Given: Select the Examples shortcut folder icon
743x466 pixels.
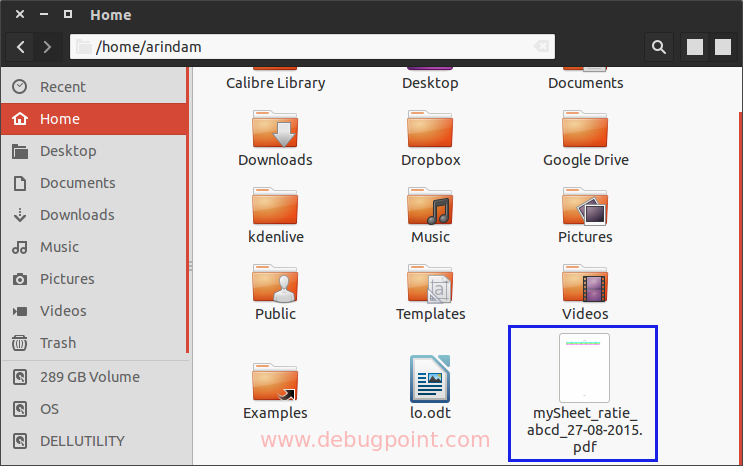Looking at the screenshot, I should [x=275, y=382].
